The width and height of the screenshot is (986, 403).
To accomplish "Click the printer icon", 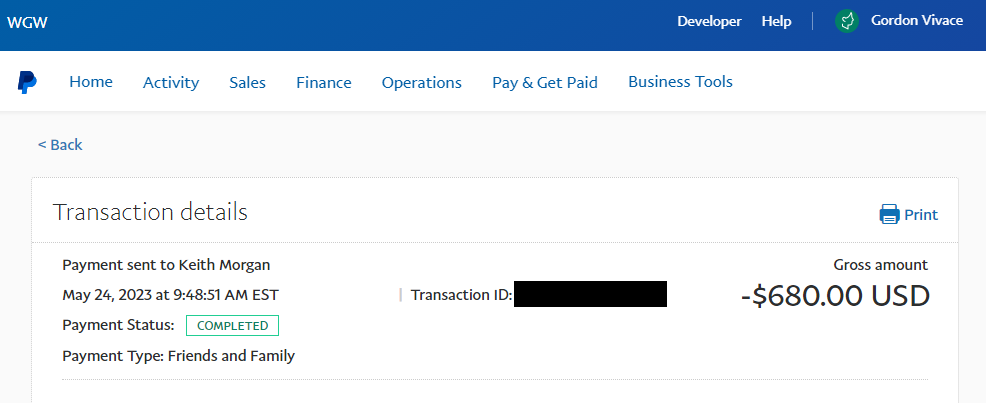I will tap(889, 214).
